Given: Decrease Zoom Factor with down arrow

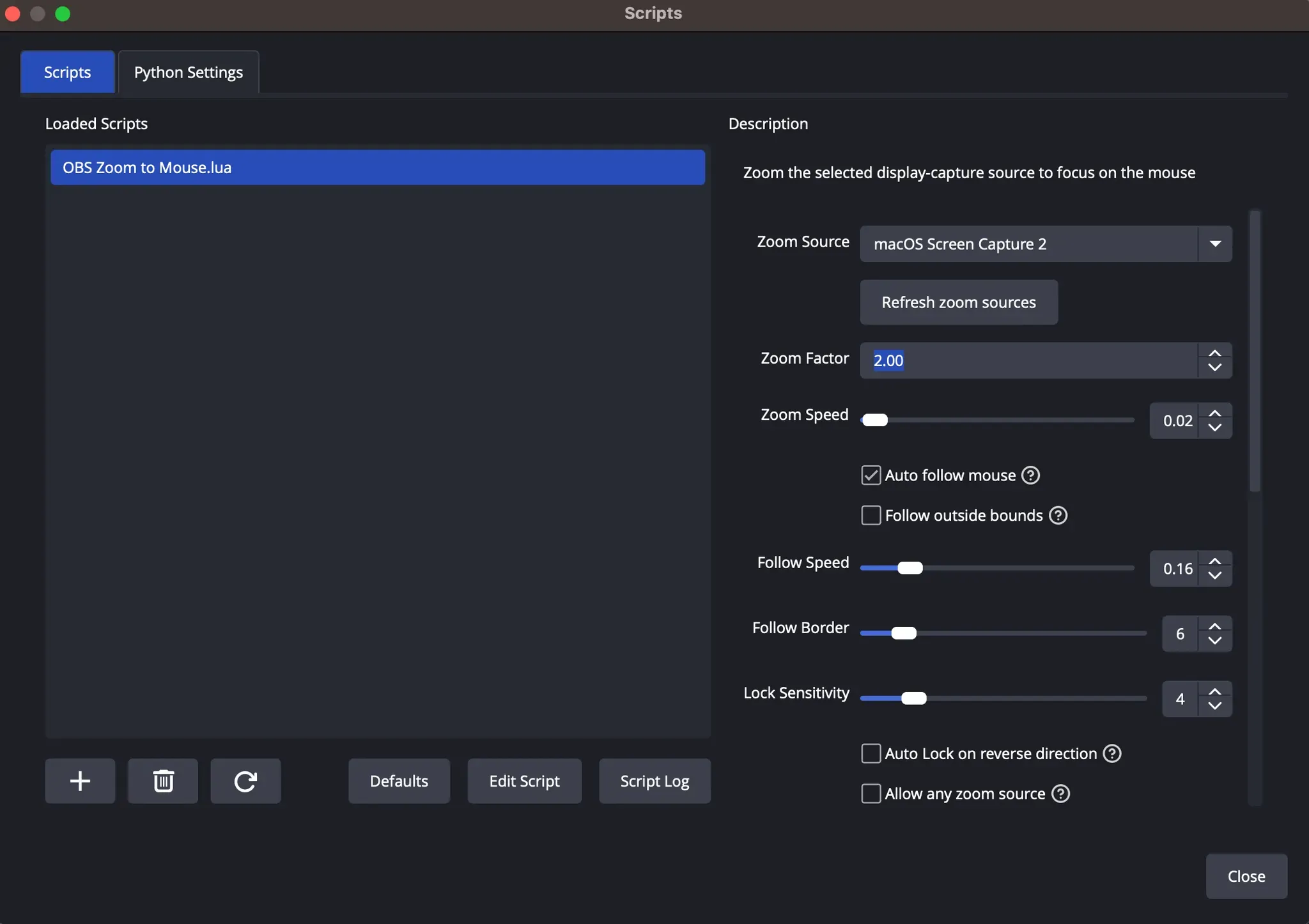Looking at the screenshot, I should [1215, 368].
